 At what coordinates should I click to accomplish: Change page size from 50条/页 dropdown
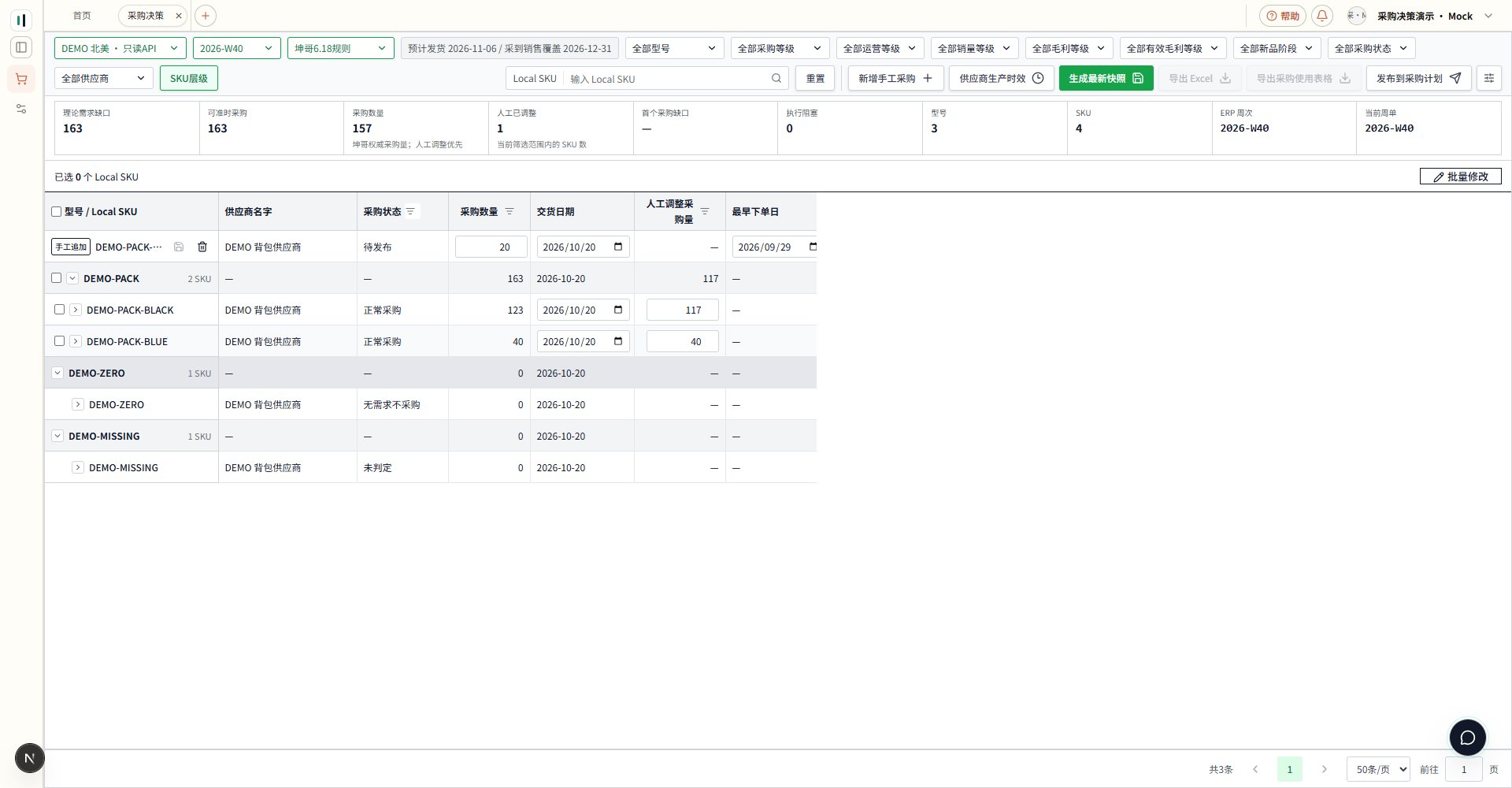click(1378, 769)
